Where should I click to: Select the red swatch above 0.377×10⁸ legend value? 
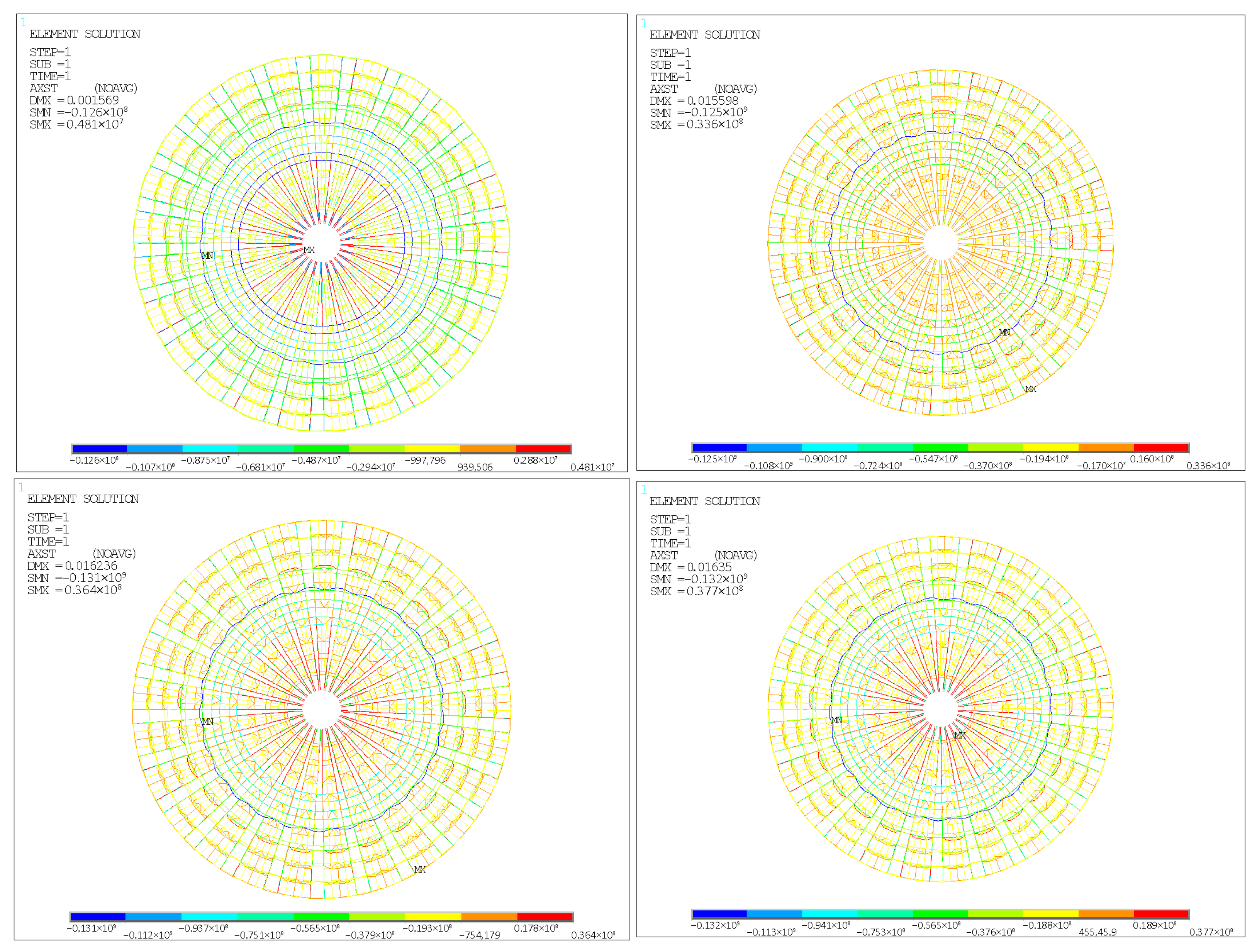pos(1161,914)
